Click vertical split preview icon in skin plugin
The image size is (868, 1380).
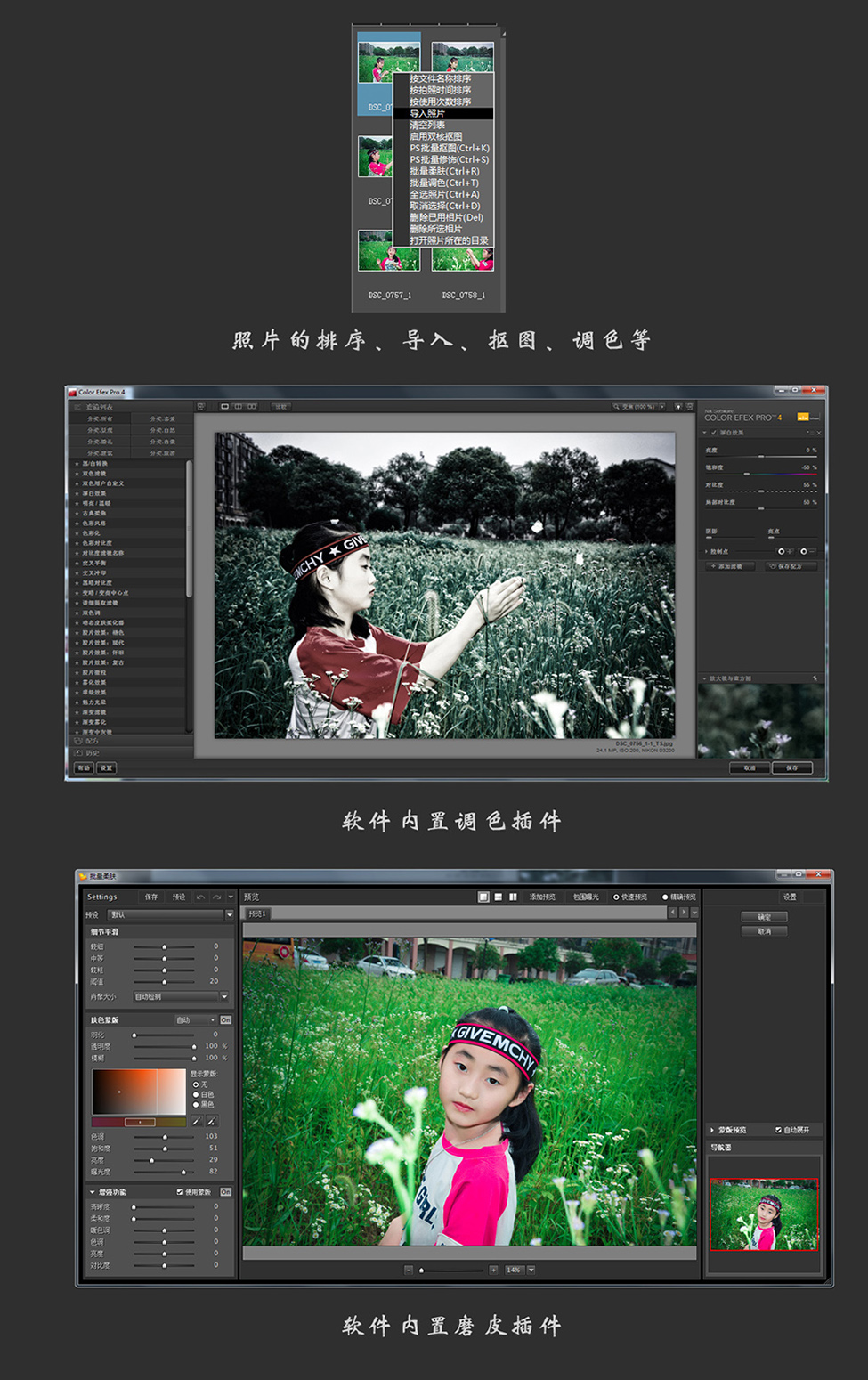(514, 897)
